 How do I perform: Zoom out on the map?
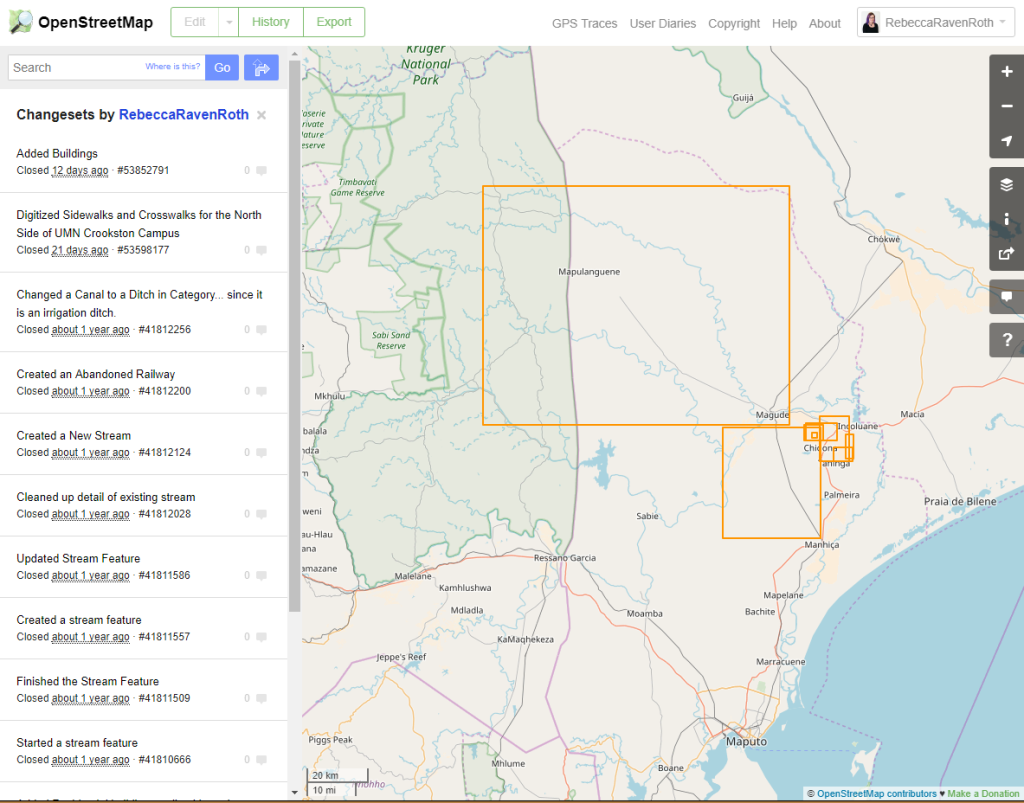click(x=1006, y=106)
